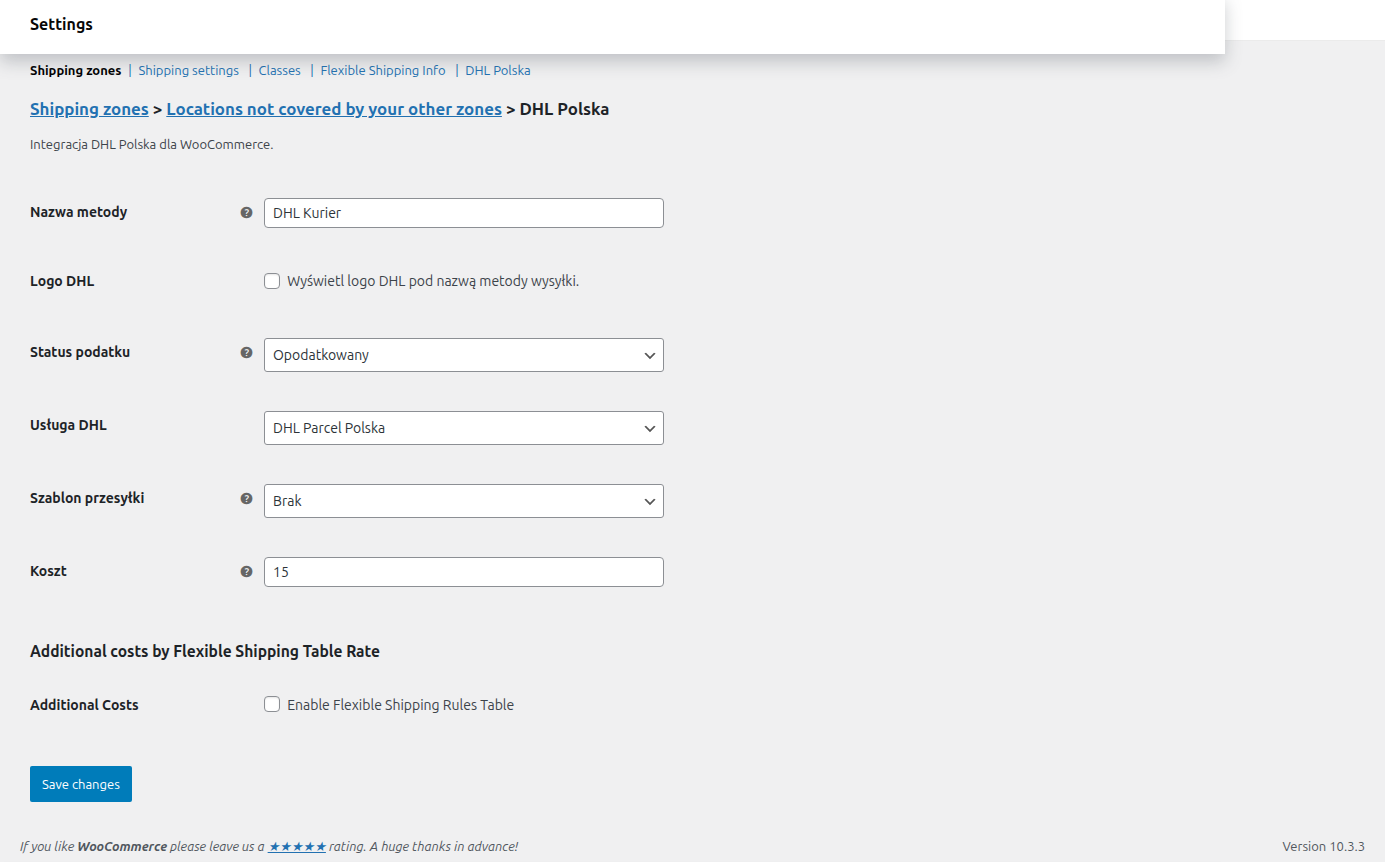Open the Shipping zones breadcrumb link
This screenshot has height=862, width=1385.
(x=89, y=109)
